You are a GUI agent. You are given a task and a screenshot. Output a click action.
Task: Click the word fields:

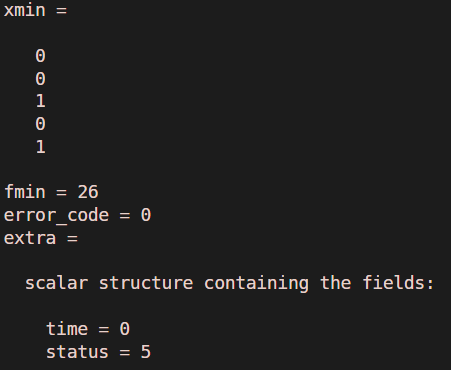(x=398, y=283)
